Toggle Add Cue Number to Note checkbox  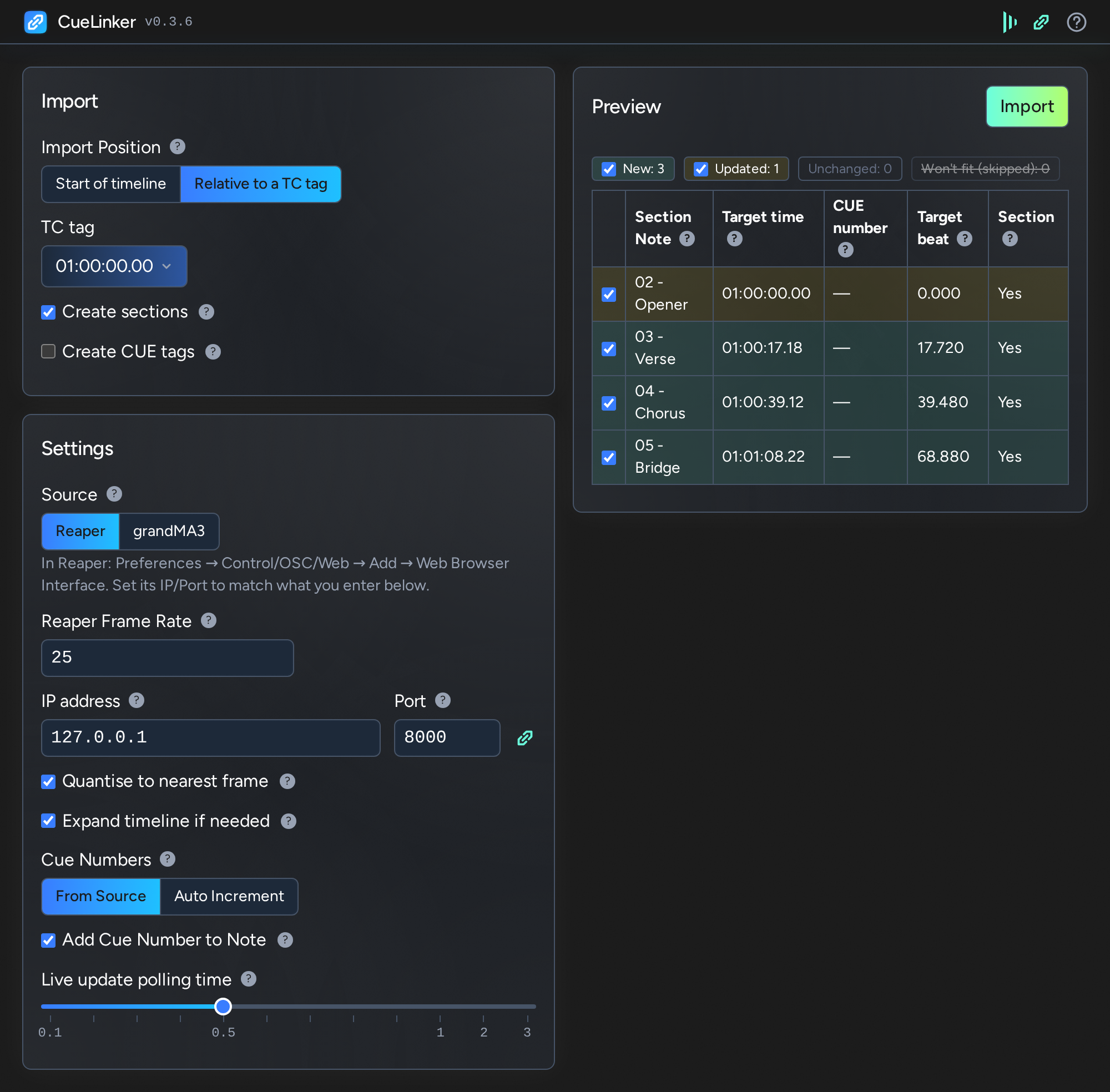[x=48, y=941]
